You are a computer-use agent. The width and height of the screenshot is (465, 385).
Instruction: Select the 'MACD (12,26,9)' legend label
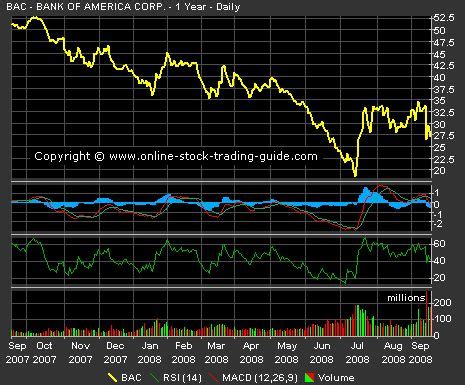260,378
